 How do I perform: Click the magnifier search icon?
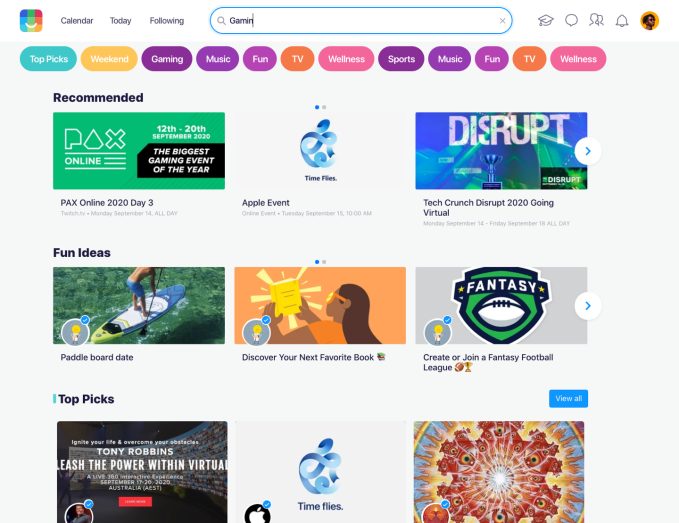click(221, 20)
